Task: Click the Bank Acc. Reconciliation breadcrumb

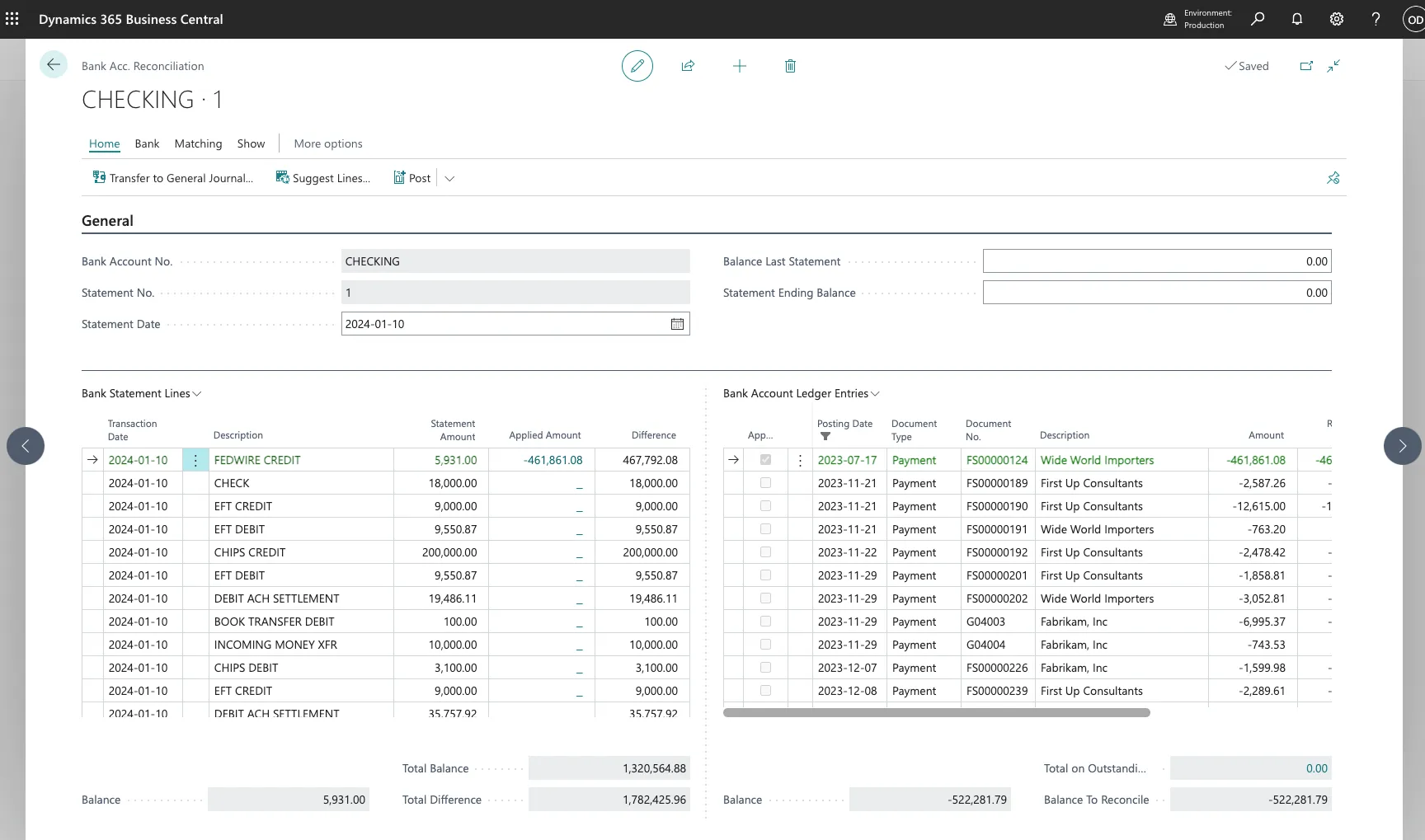Action: (143, 66)
